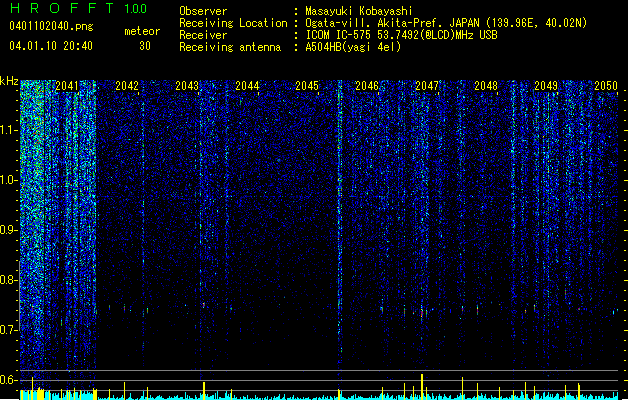Click the 2042 time marker
Screen dimensions: 629x400
(x=127, y=86)
